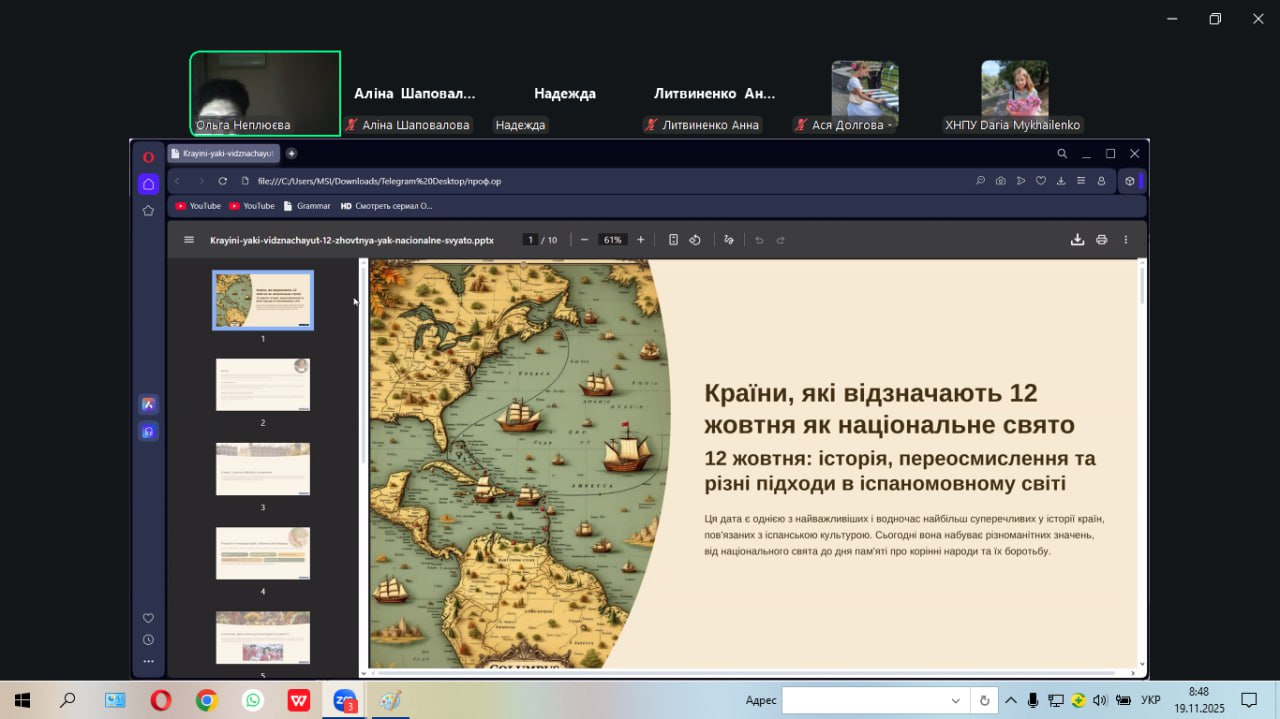Click the PDF viewer download icon

1077,240
